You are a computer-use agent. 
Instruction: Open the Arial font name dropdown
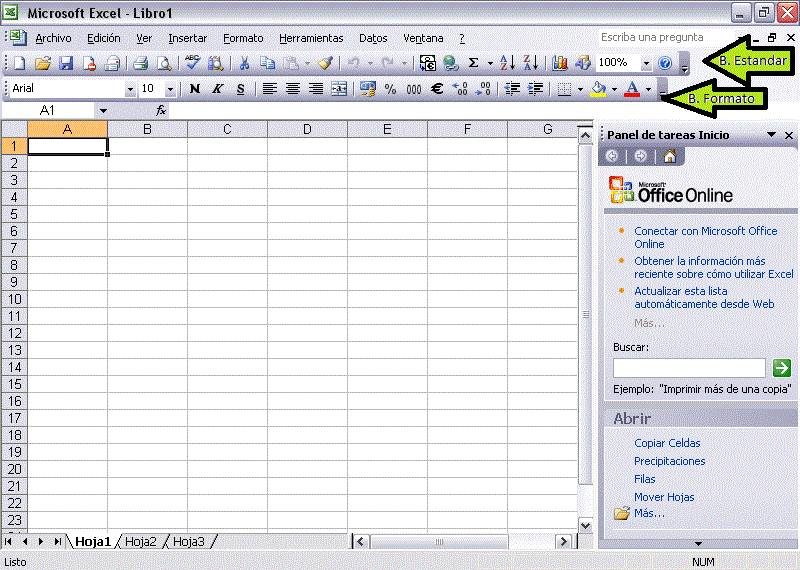(x=130, y=89)
